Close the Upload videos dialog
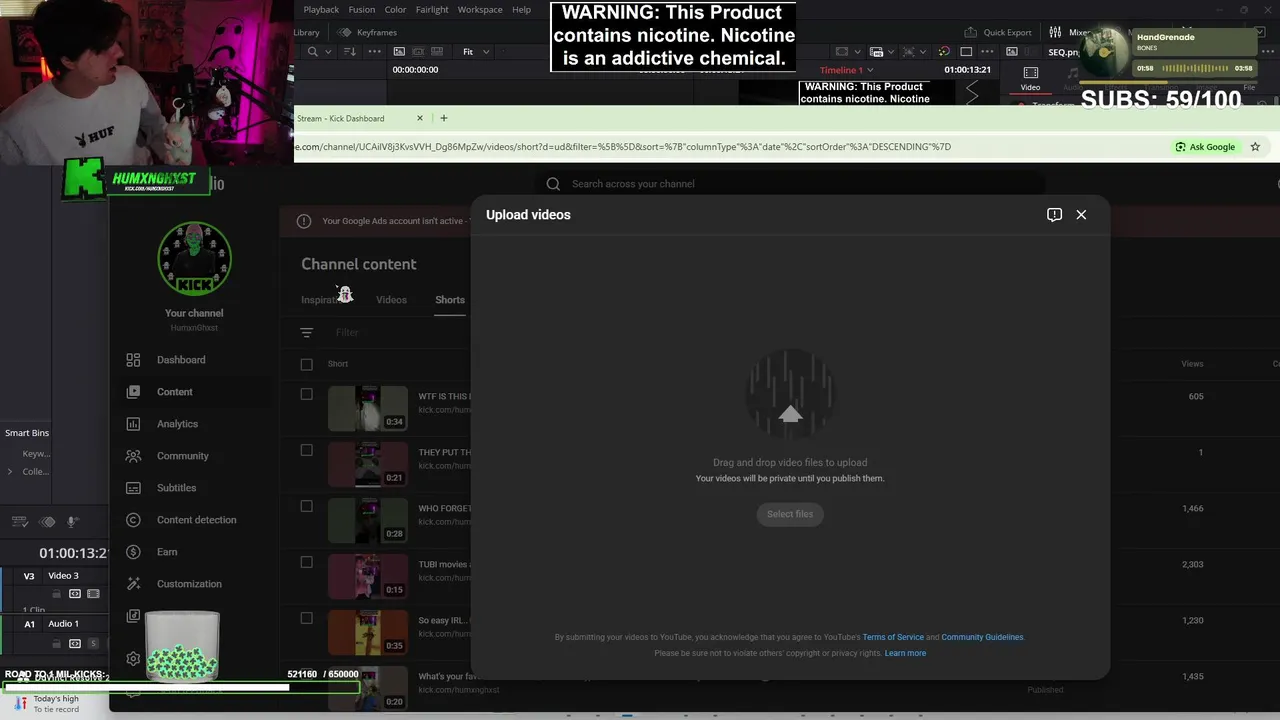1280x720 pixels. point(1081,215)
